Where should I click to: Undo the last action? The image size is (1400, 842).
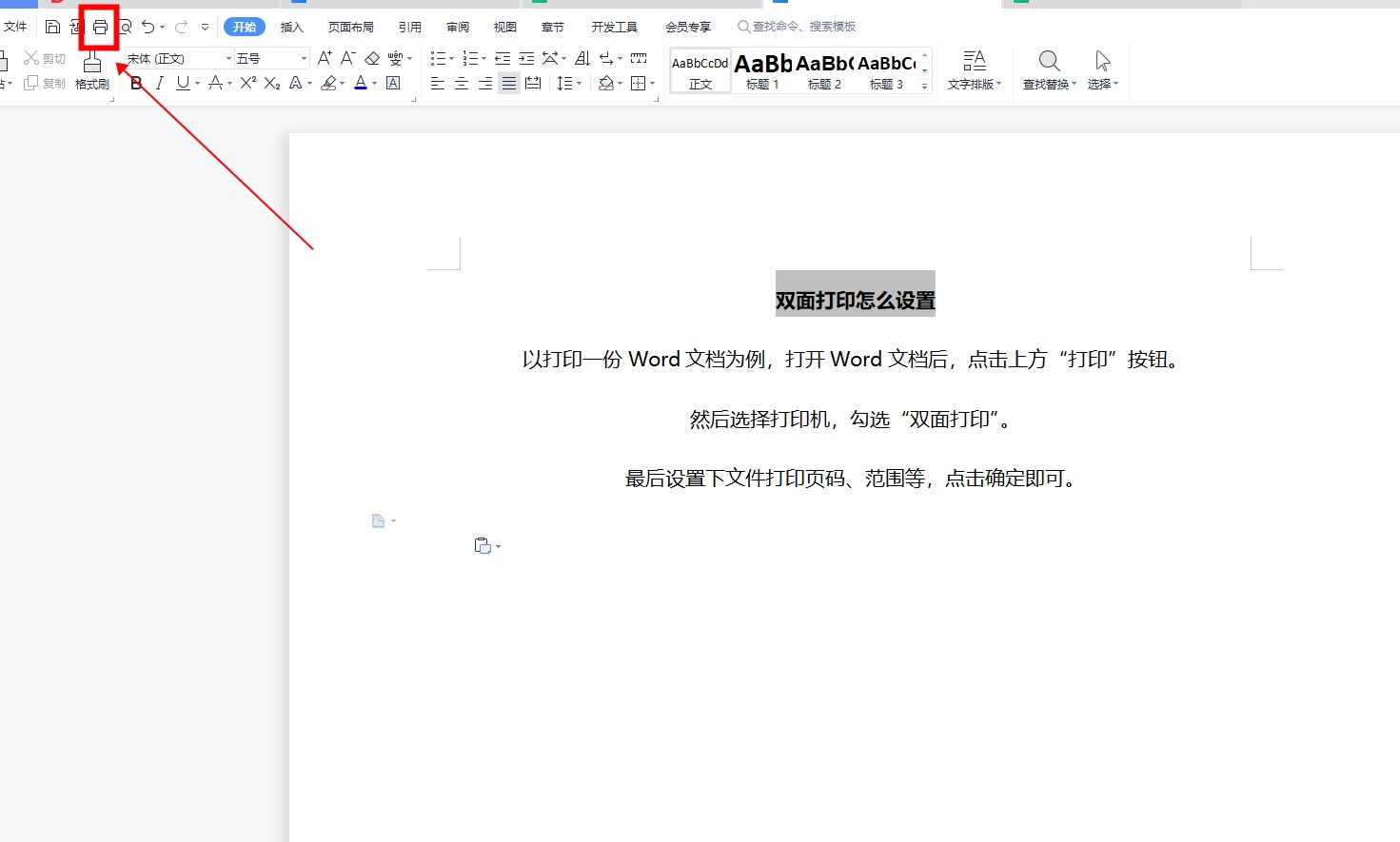pyautogui.click(x=148, y=27)
